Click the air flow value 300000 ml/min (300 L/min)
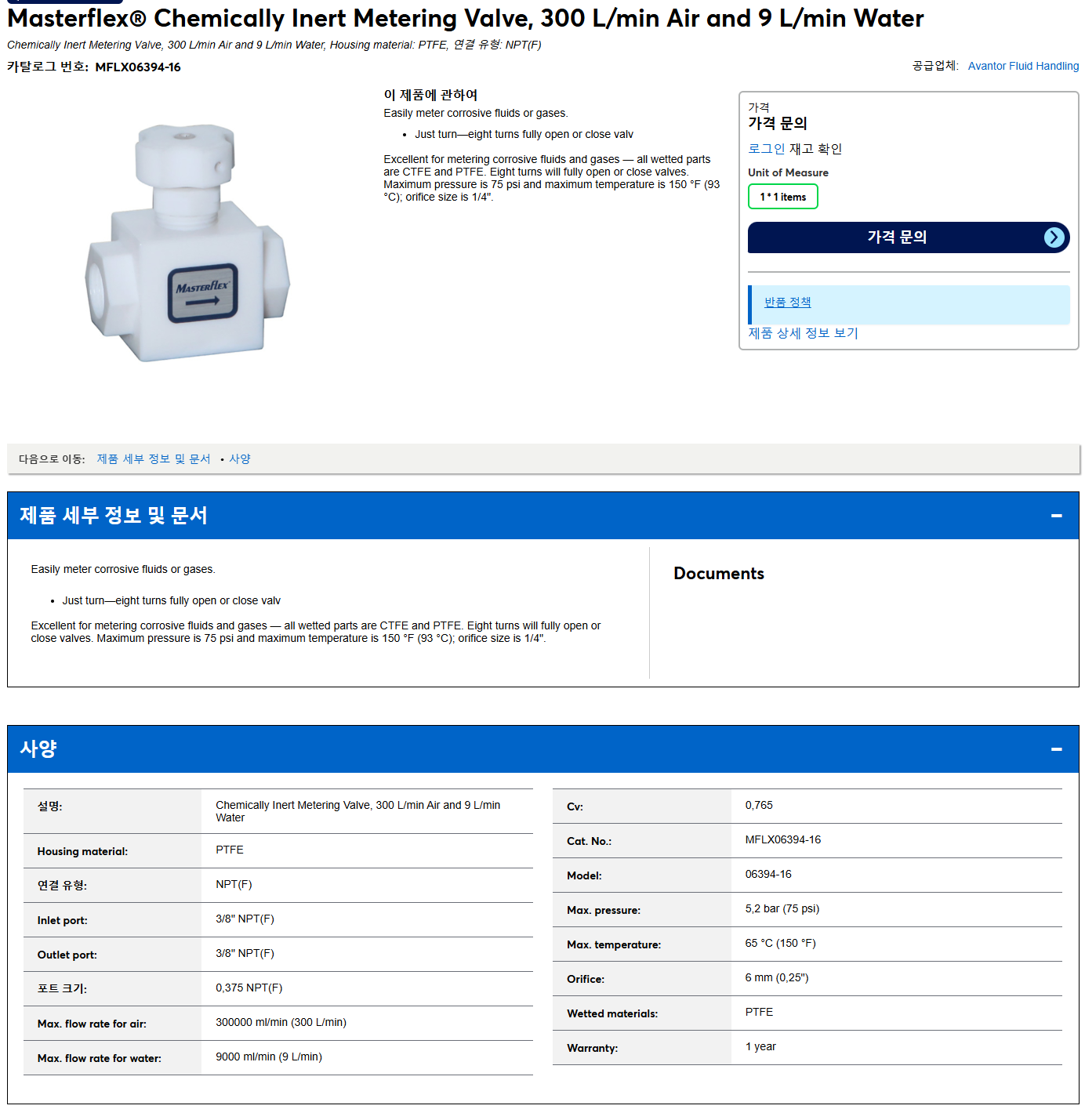The image size is (1085, 1120). (x=281, y=1022)
